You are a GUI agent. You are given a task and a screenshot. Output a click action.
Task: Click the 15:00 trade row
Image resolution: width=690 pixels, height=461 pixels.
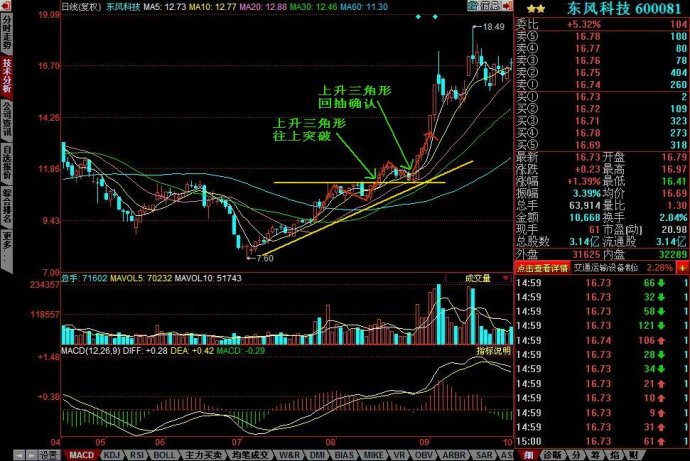pyautogui.click(x=602, y=441)
